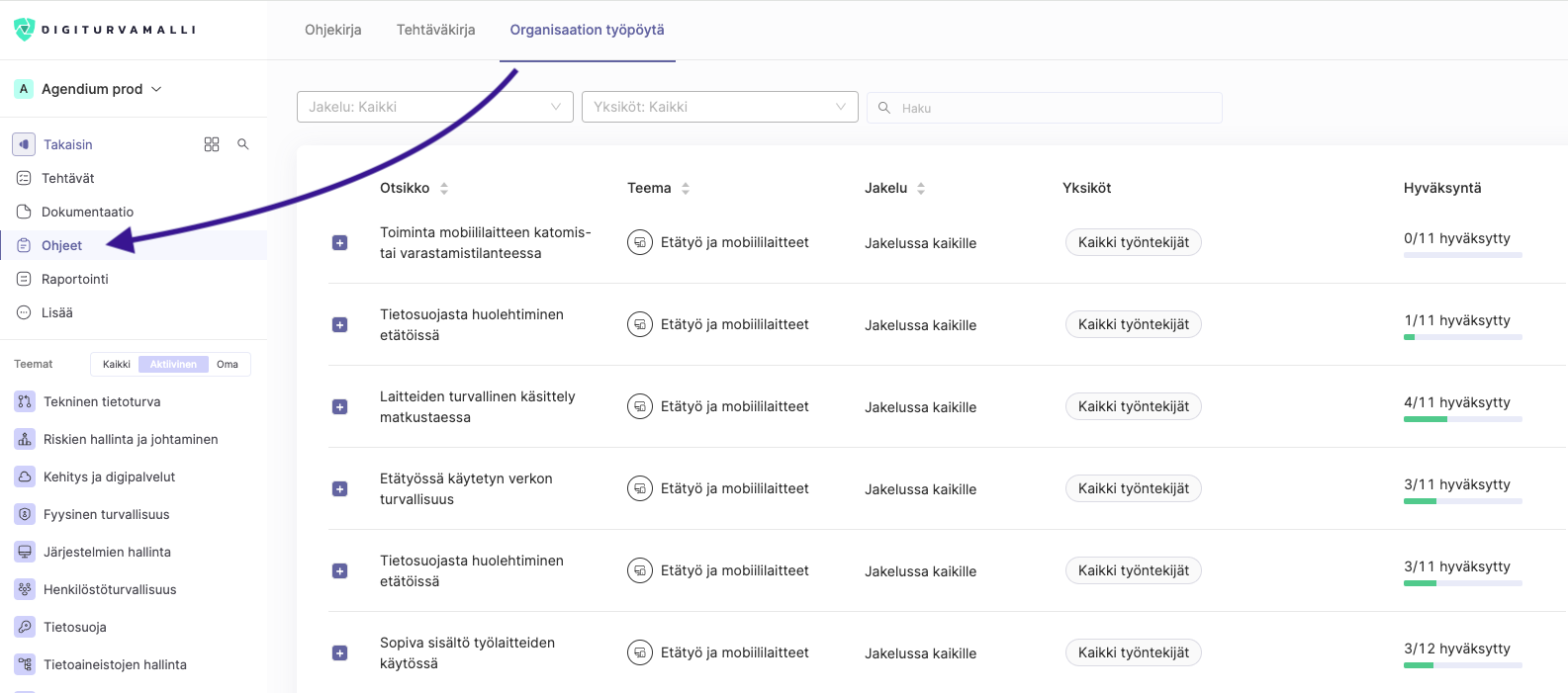The height and width of the screenshot is (693, 1568).
Task: Switch to the Ohjekirja tab
Action: pyautogui.click(x=333, y=30)
